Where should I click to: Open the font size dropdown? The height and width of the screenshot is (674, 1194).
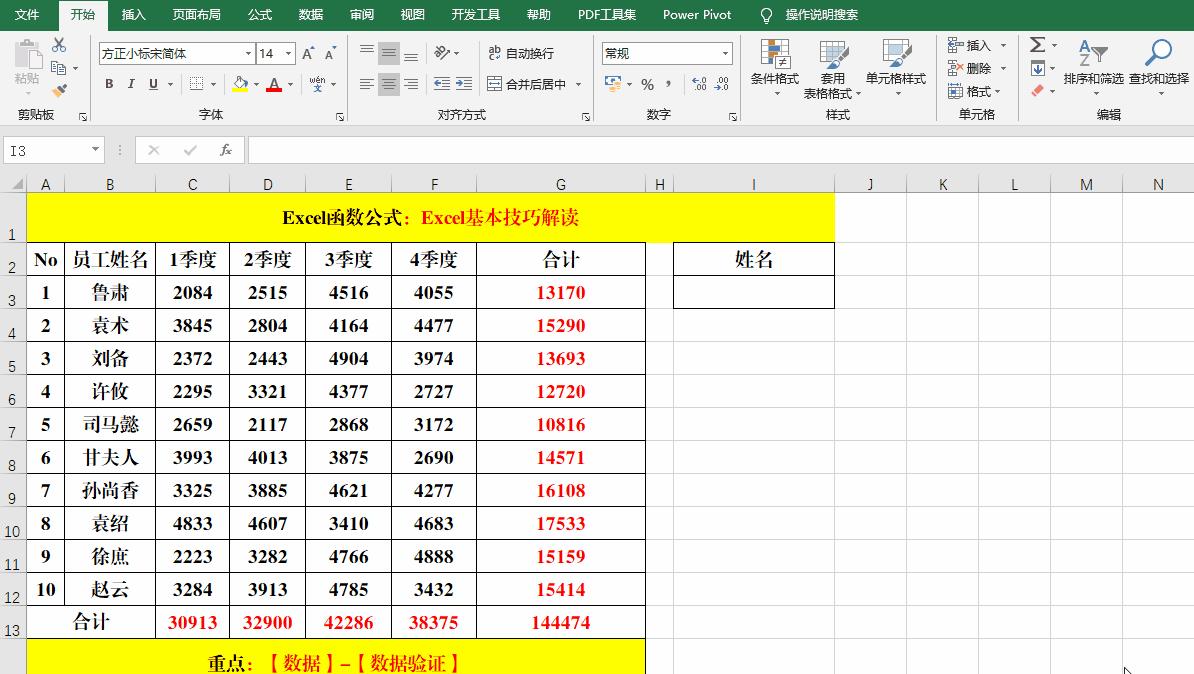pyautogui.click(x=288, y=52)
